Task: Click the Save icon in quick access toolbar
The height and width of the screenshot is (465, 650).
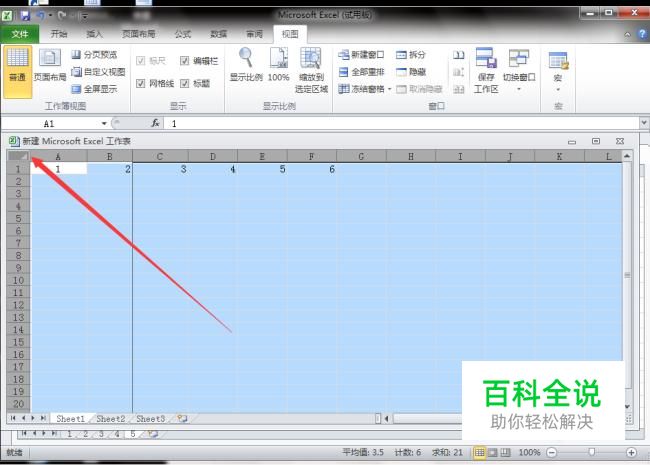Action: (26, 16)
